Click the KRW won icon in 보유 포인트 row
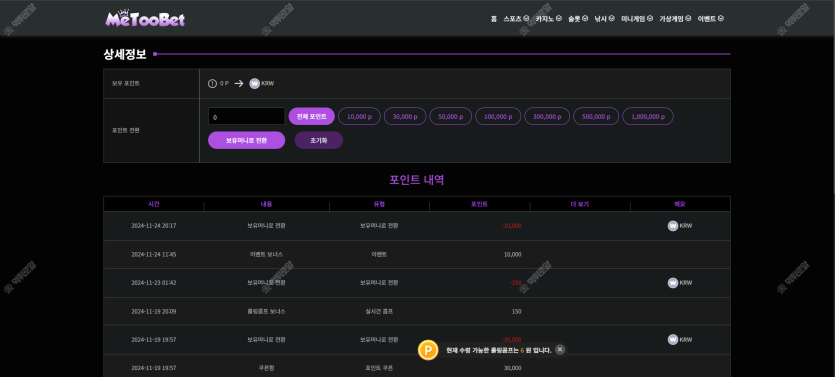The width and height of the screenshot is (835, 377). [255, 84]
